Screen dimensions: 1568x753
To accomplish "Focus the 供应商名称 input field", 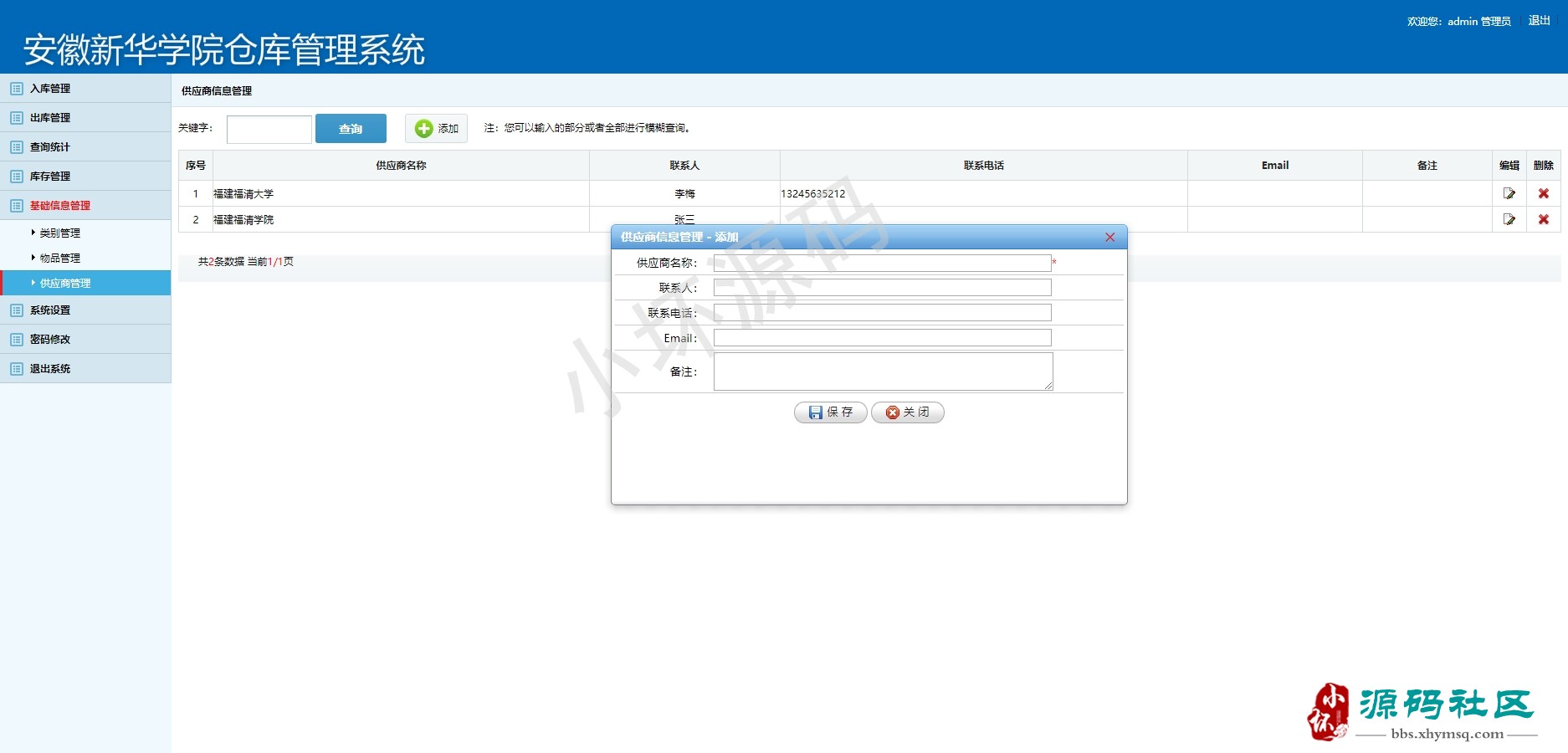I will tap(882, 263).
